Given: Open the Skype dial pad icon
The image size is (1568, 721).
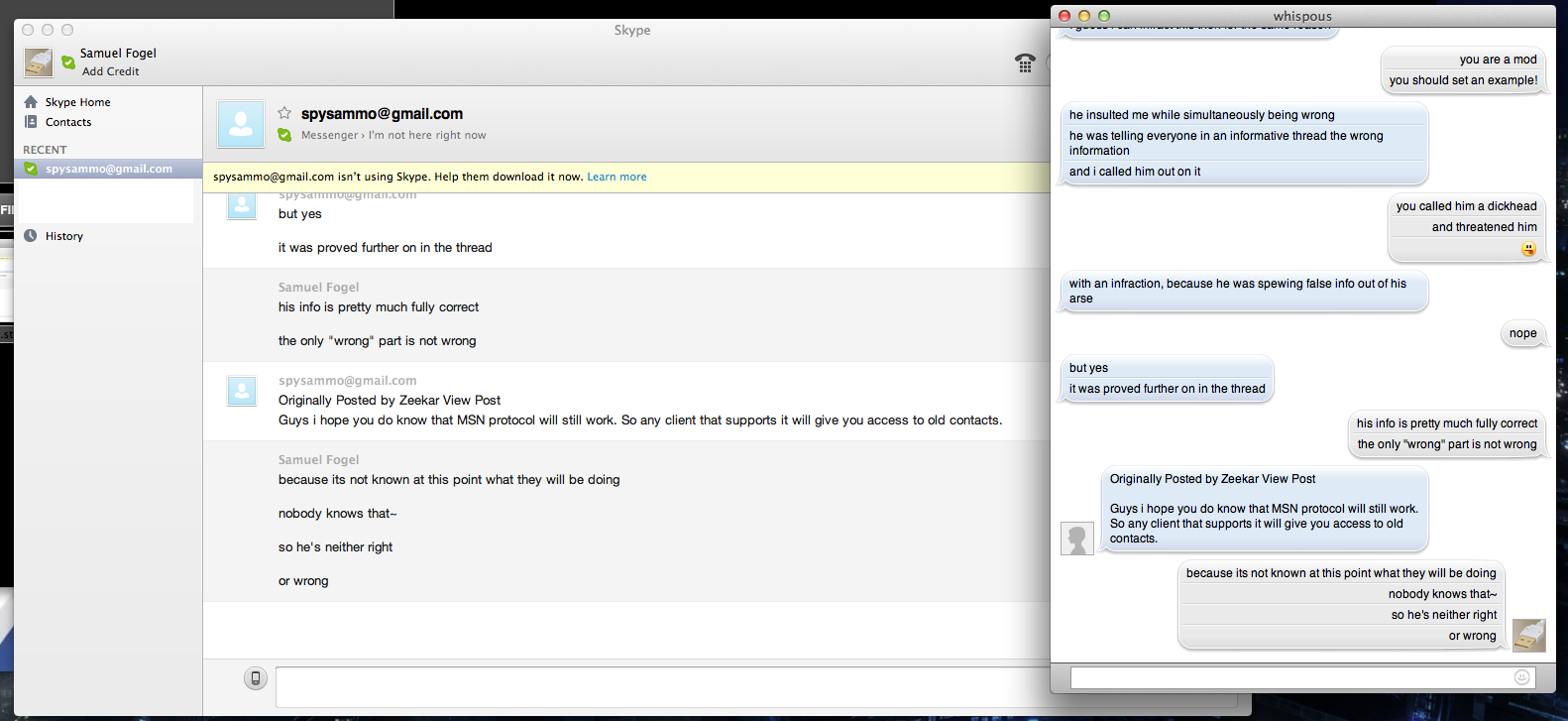Looking at the screenshot, I should [1025, 63].
